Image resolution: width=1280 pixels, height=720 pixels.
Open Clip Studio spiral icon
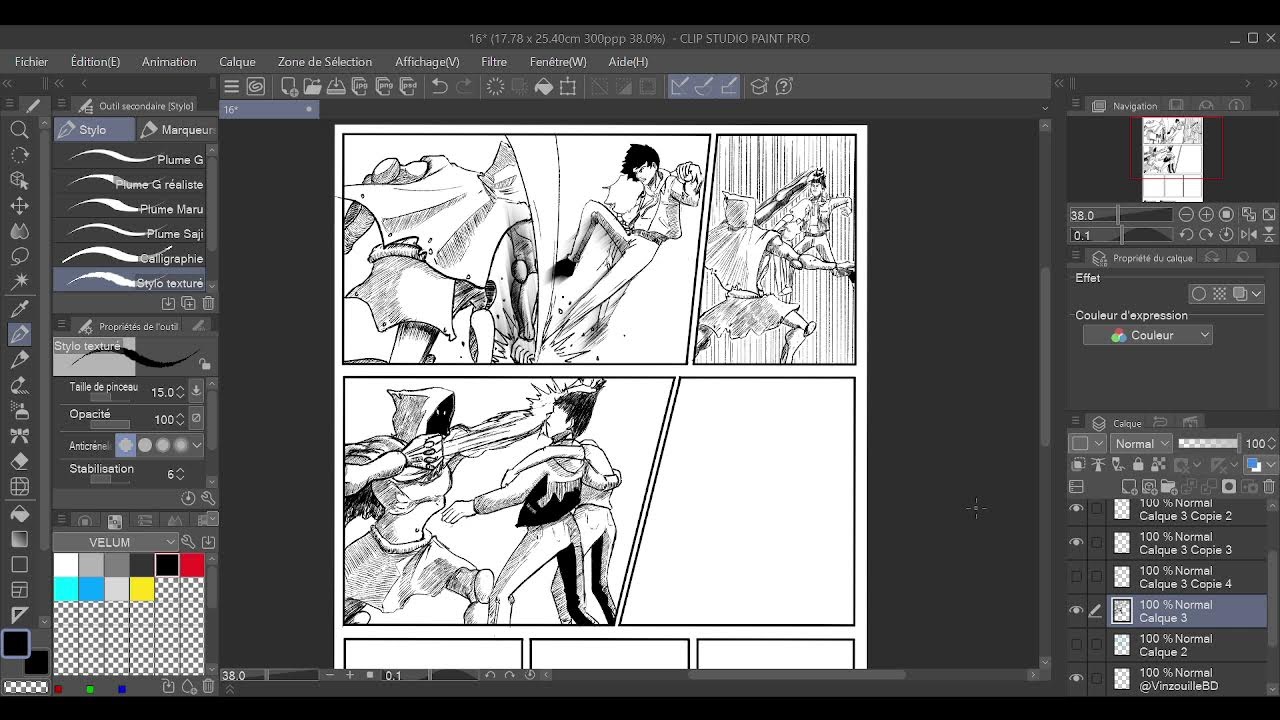[x=256, y=86]
